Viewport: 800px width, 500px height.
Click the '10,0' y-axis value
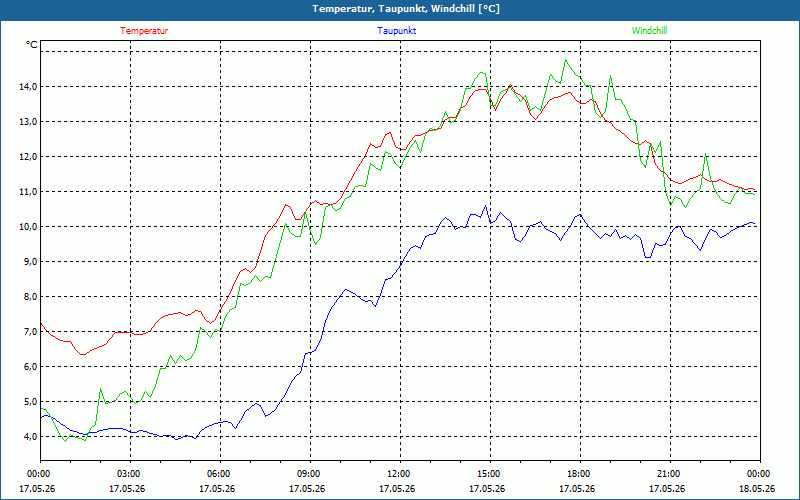tap(29, 227)
